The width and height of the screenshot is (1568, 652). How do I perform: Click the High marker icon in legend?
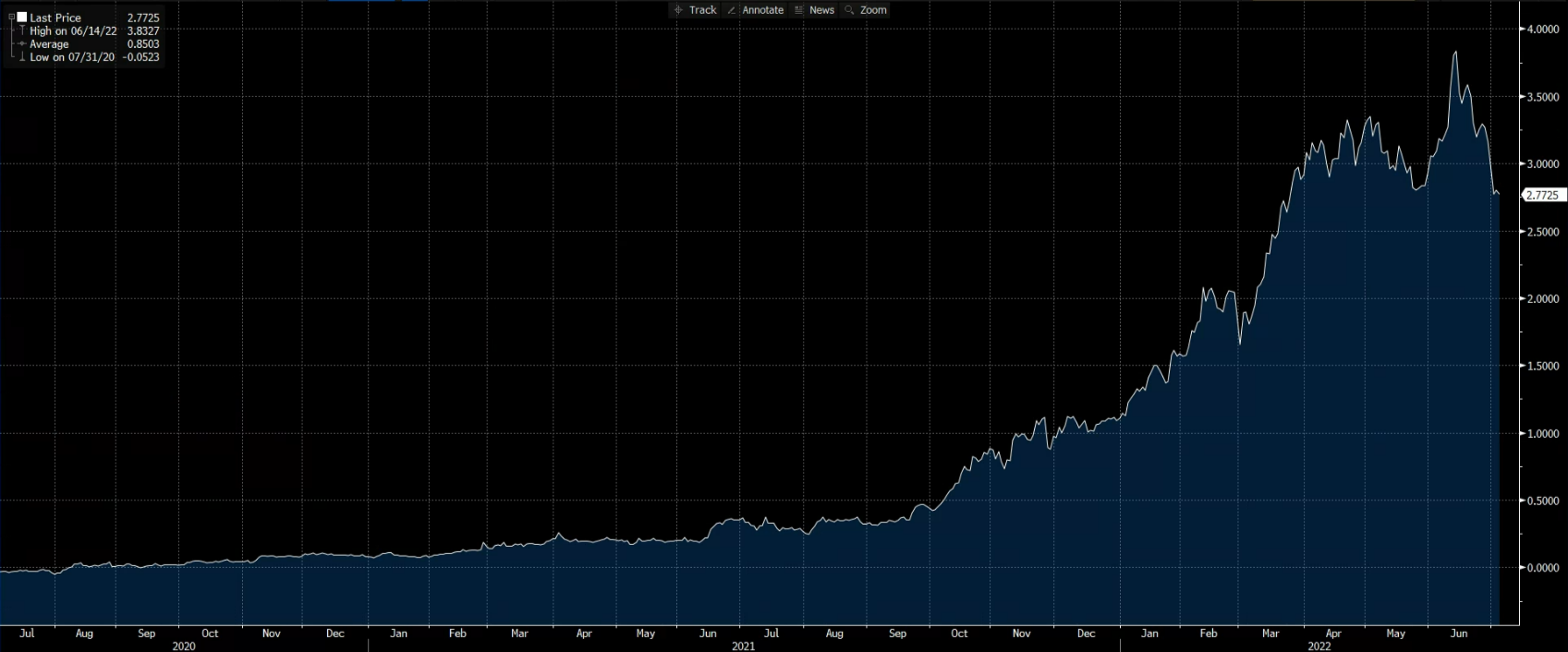click(22, 31)
